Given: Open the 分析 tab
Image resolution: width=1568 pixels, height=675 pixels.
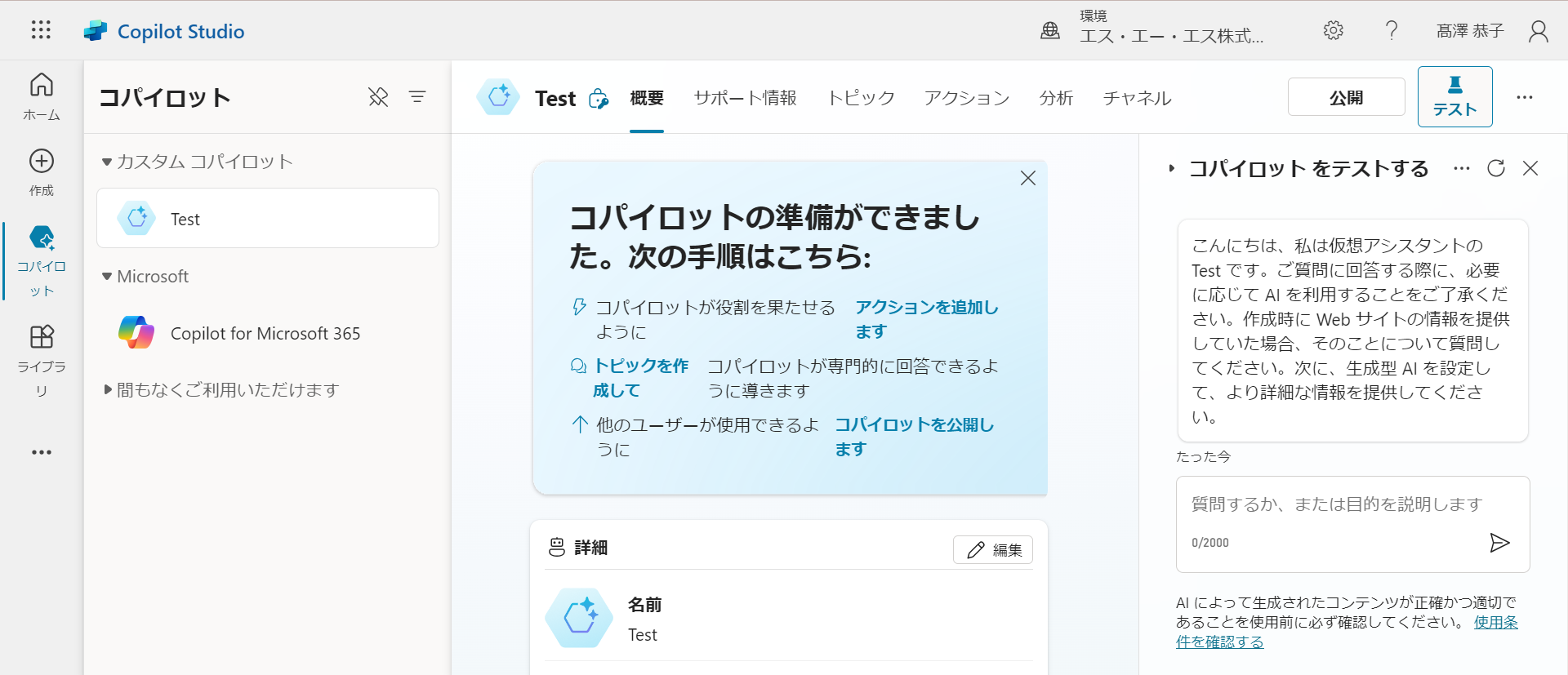Looking at the screenshot, I should [1056, 98].
